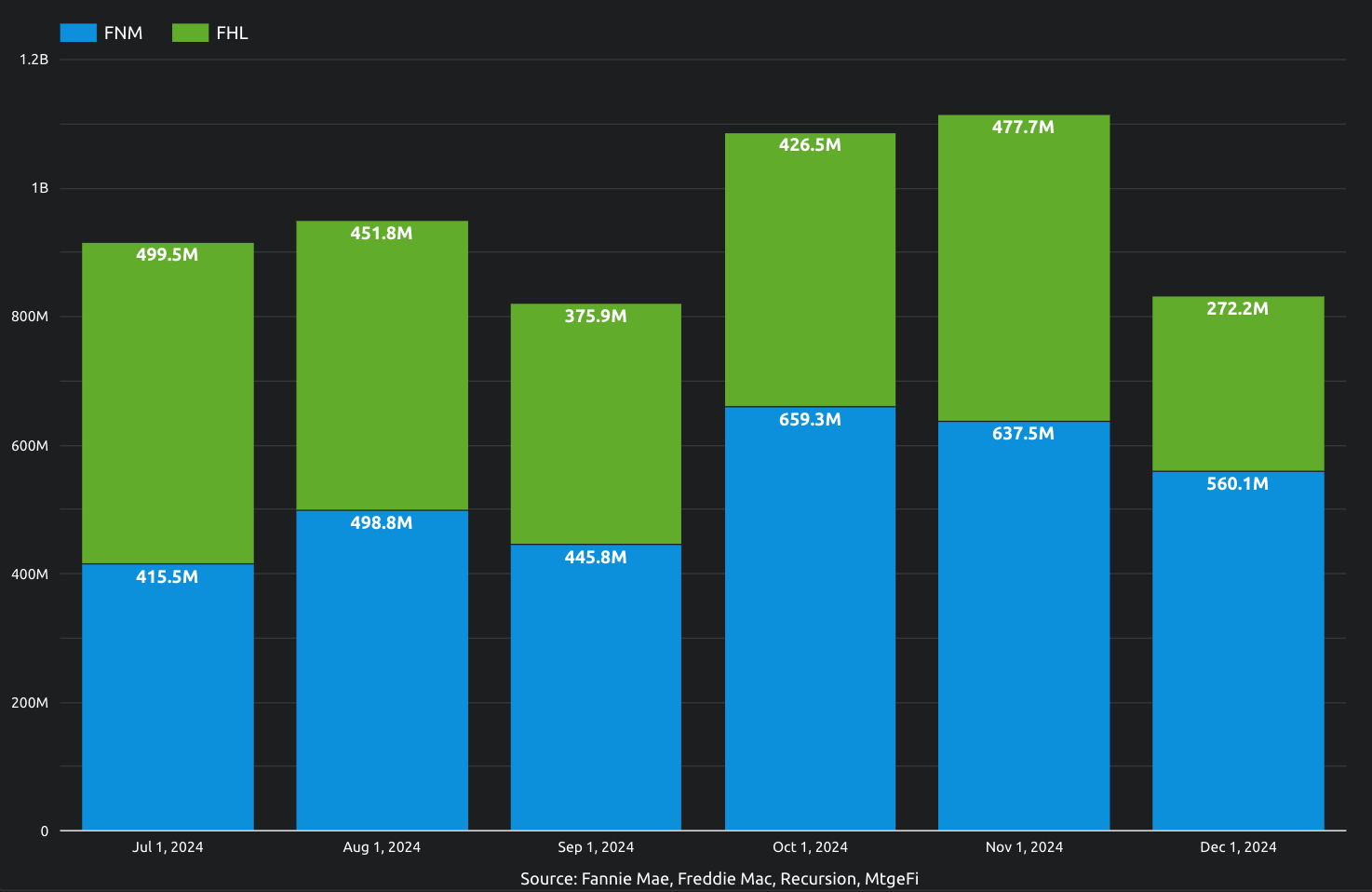Click the Nov 1, 2024 axis label
The width and height of the screenshot is (1372, 892).
(1024, 847)
